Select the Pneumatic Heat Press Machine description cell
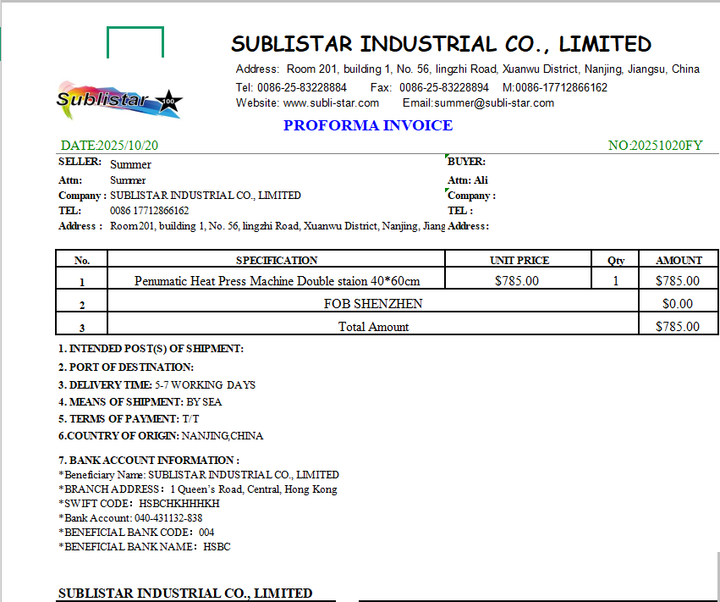 pyautogui.click(x=276, y=281)
